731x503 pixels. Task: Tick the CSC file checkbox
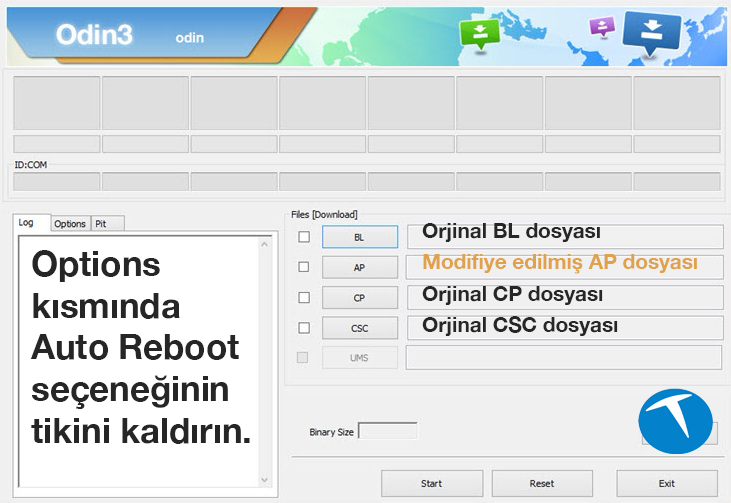tap(304, 328)
